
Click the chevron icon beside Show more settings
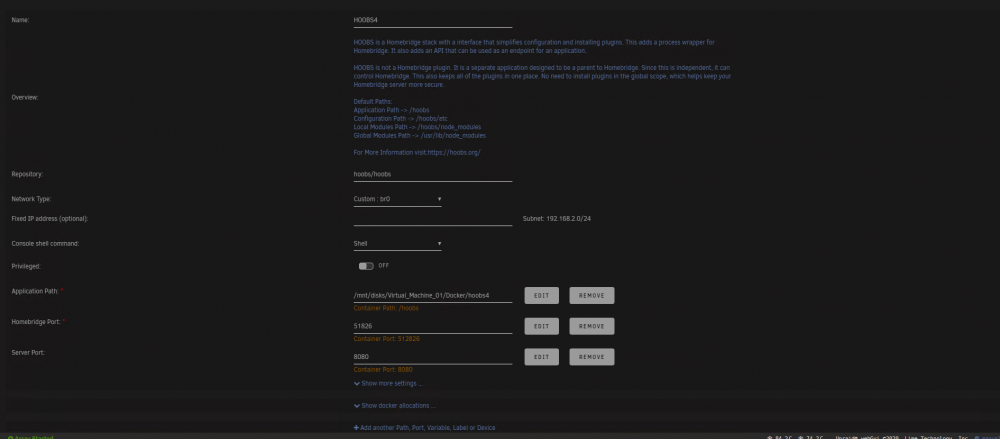click(x=357, y=383)
